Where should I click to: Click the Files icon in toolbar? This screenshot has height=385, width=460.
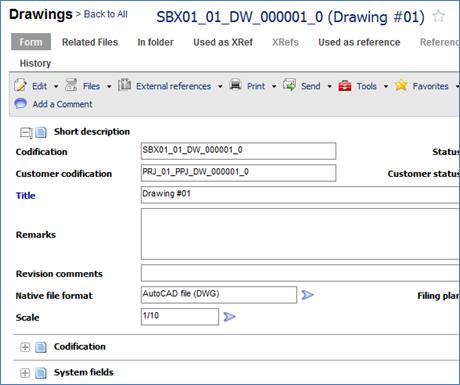pos(71,85)
